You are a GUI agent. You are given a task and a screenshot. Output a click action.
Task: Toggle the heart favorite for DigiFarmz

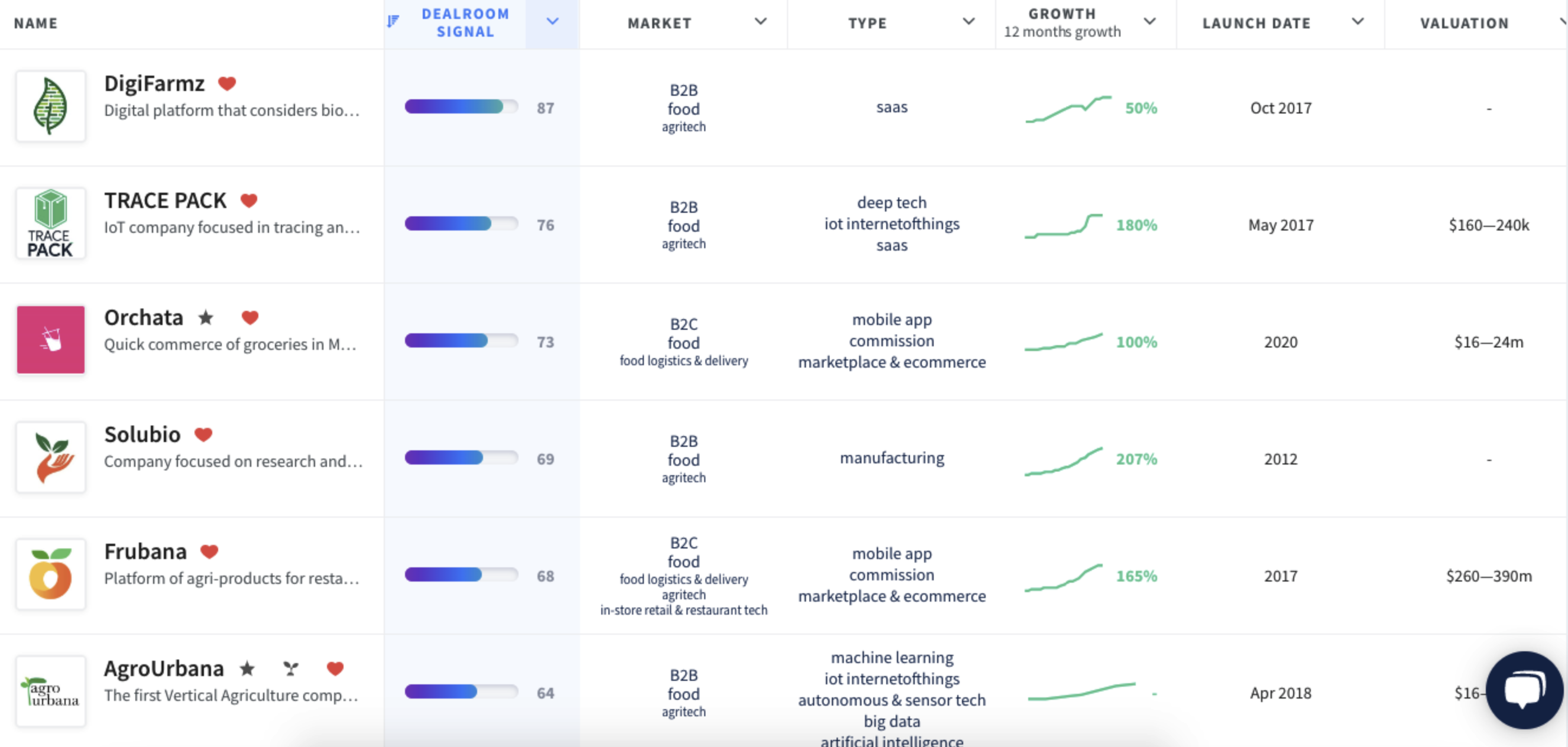(x=227, y=83)
